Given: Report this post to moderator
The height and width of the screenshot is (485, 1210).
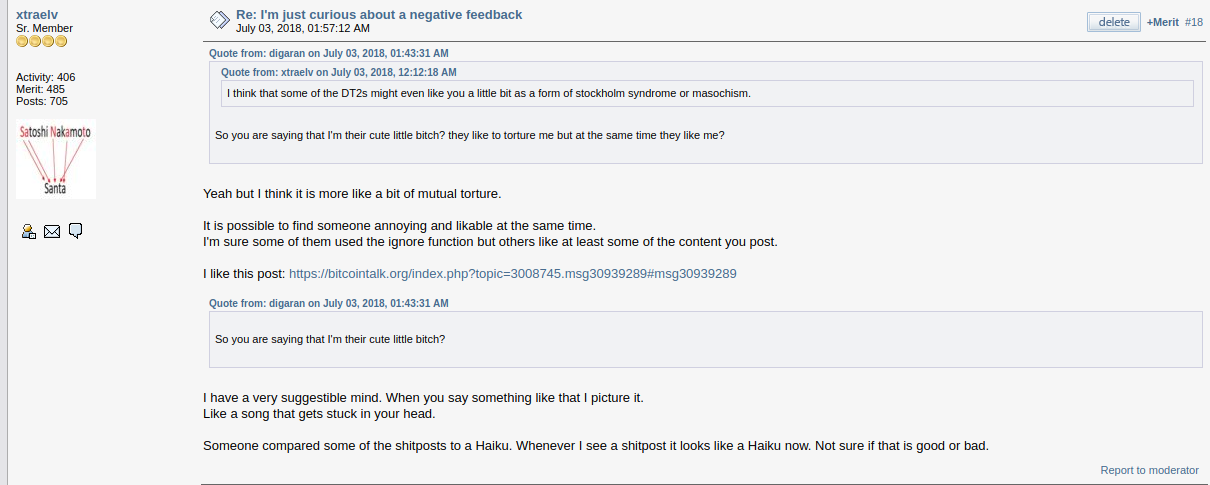Looking at the screenshot, I should [1149, 470].
